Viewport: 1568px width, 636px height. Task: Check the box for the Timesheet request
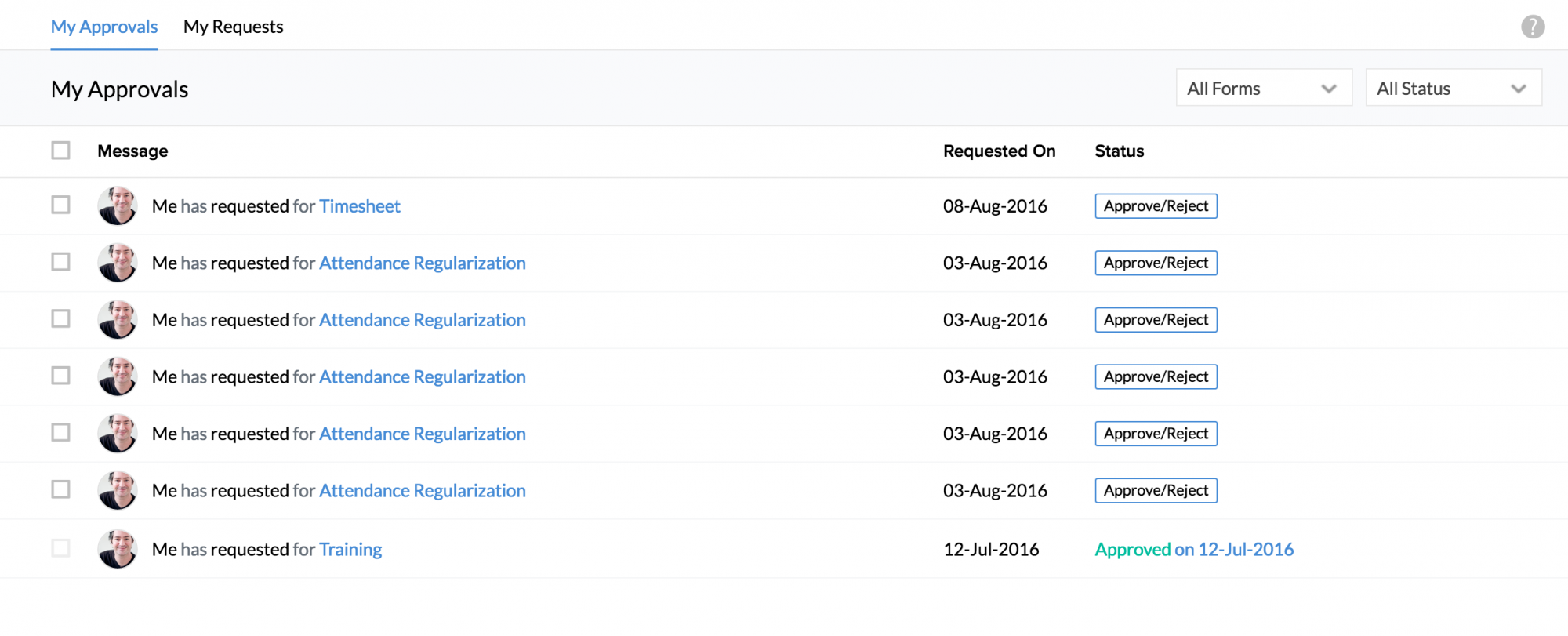[x=60, y=205]
